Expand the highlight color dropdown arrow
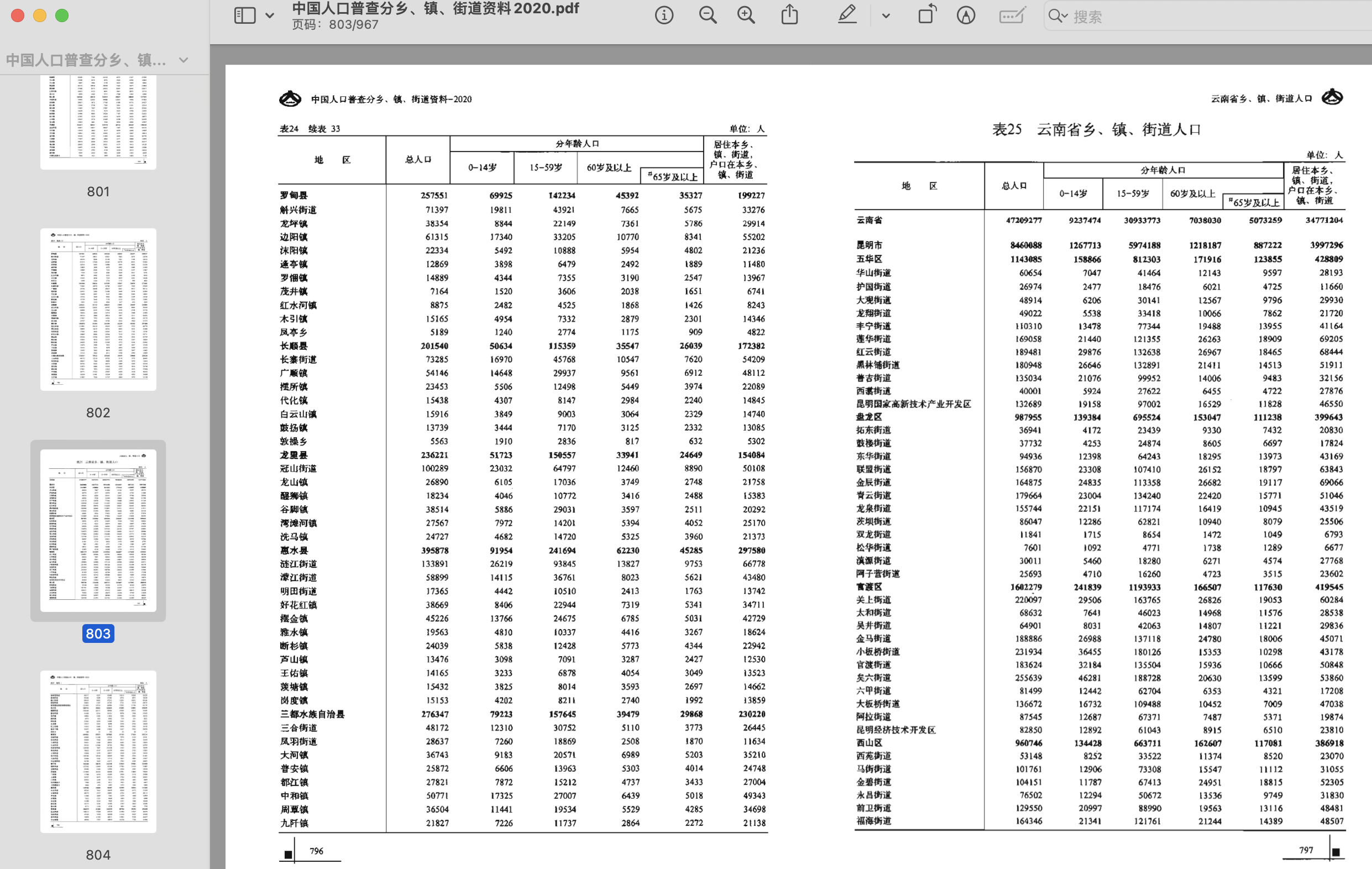Screen dimensions: 1372x869 (x=886, y=16)
